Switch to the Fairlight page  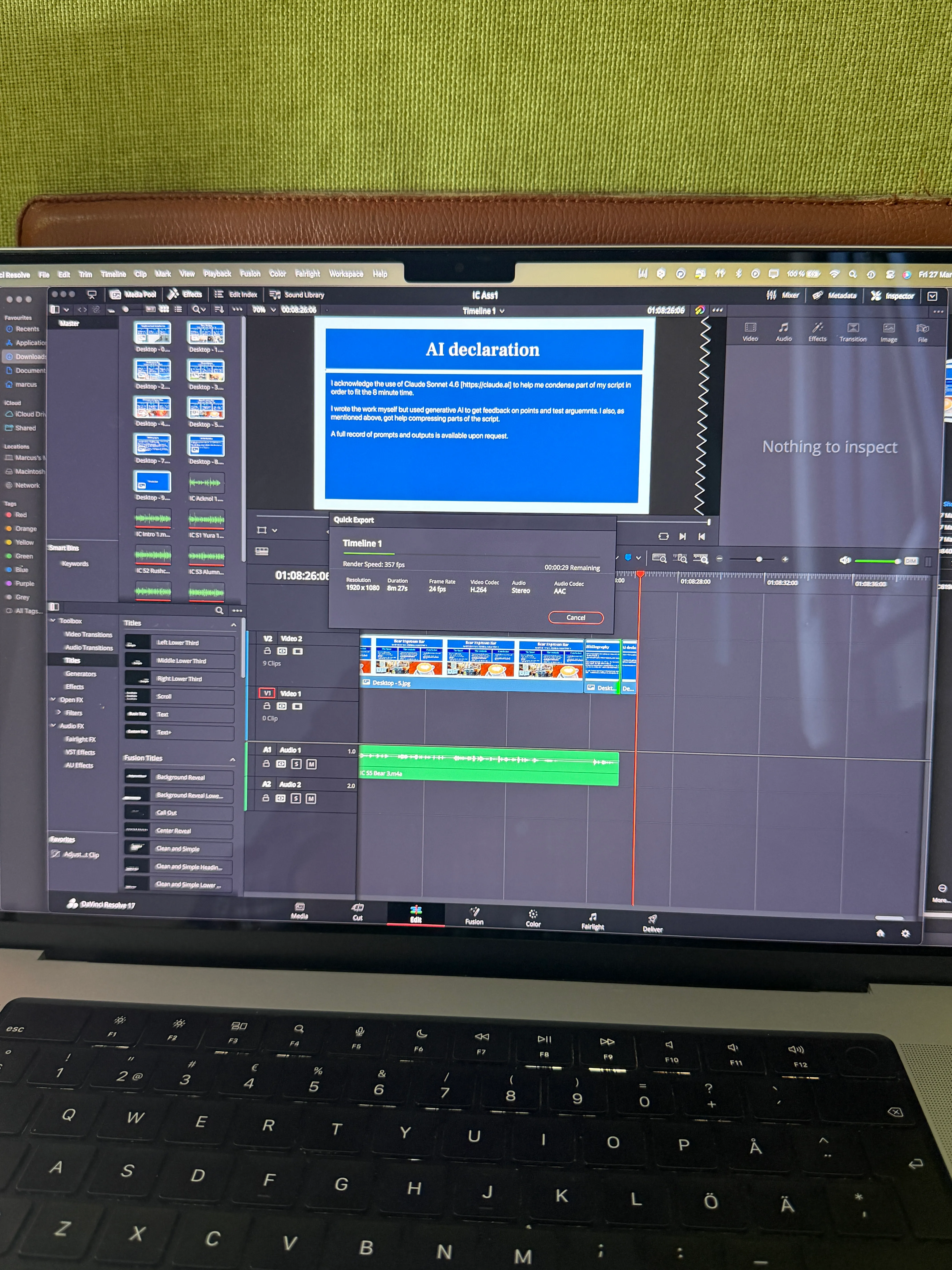pos(593,922)
